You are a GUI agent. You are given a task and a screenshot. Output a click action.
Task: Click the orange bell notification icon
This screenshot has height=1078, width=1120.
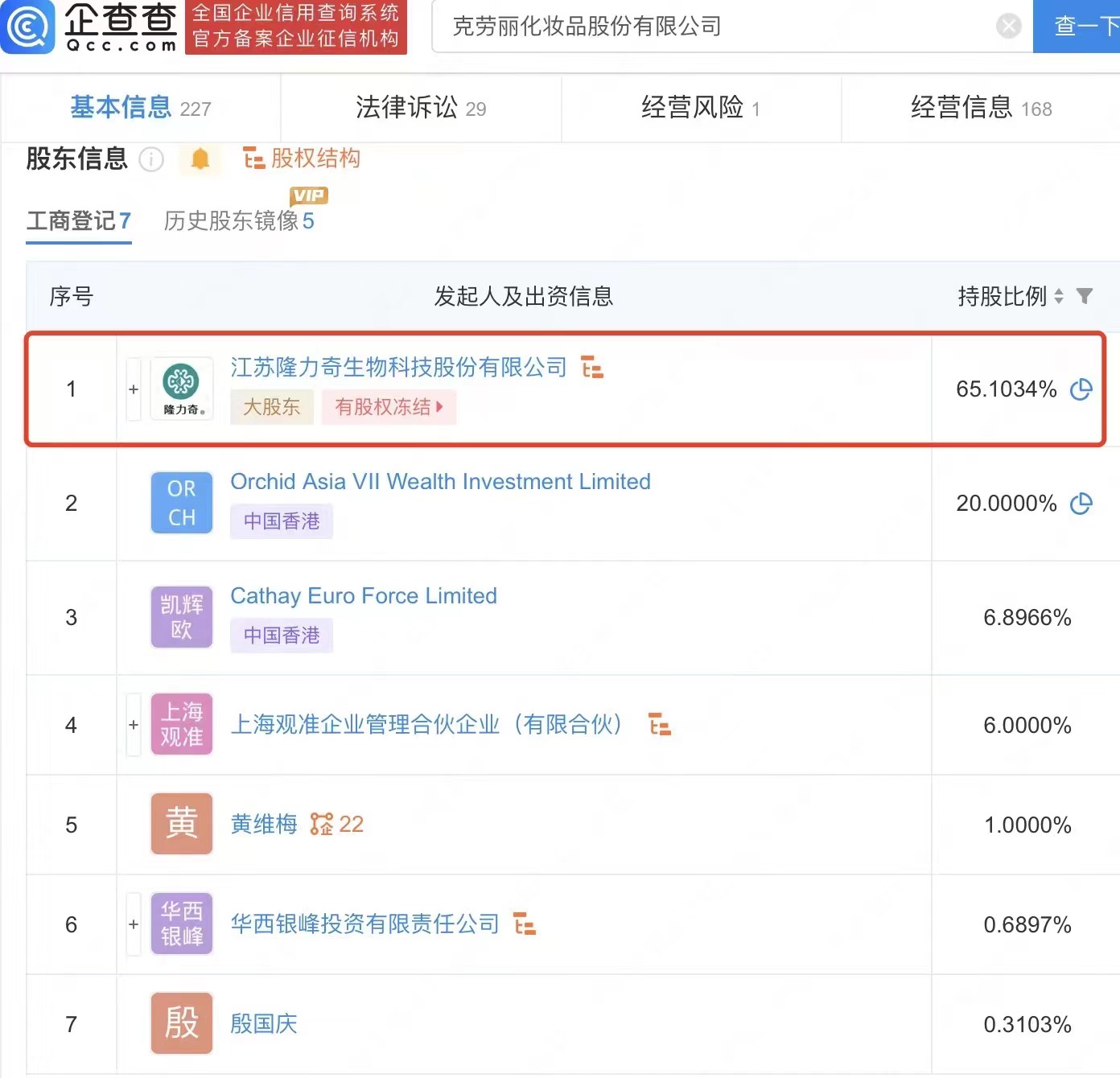click(x=200, y=159)
